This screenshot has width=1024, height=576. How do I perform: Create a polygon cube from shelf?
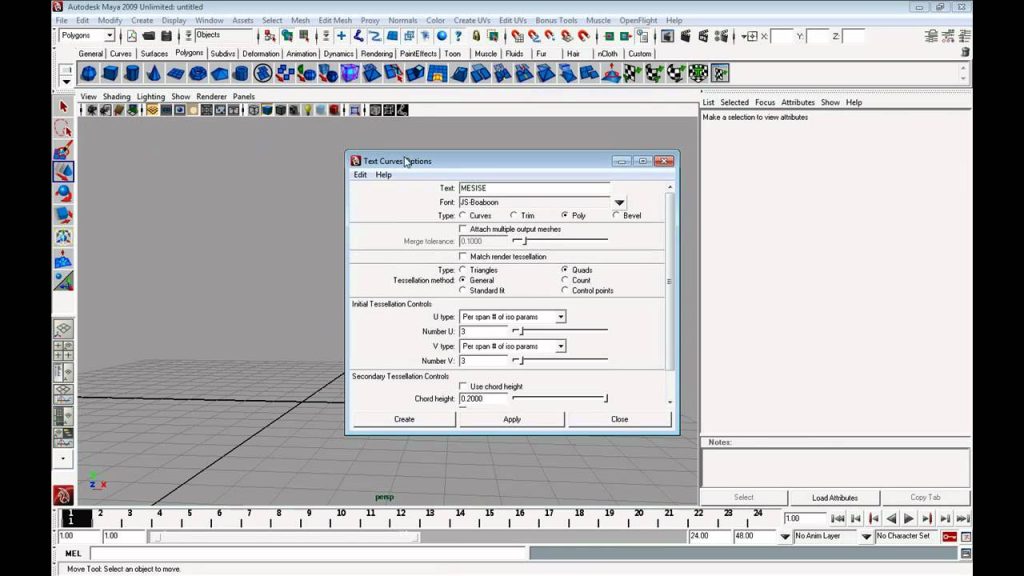(x=110, y=73)
